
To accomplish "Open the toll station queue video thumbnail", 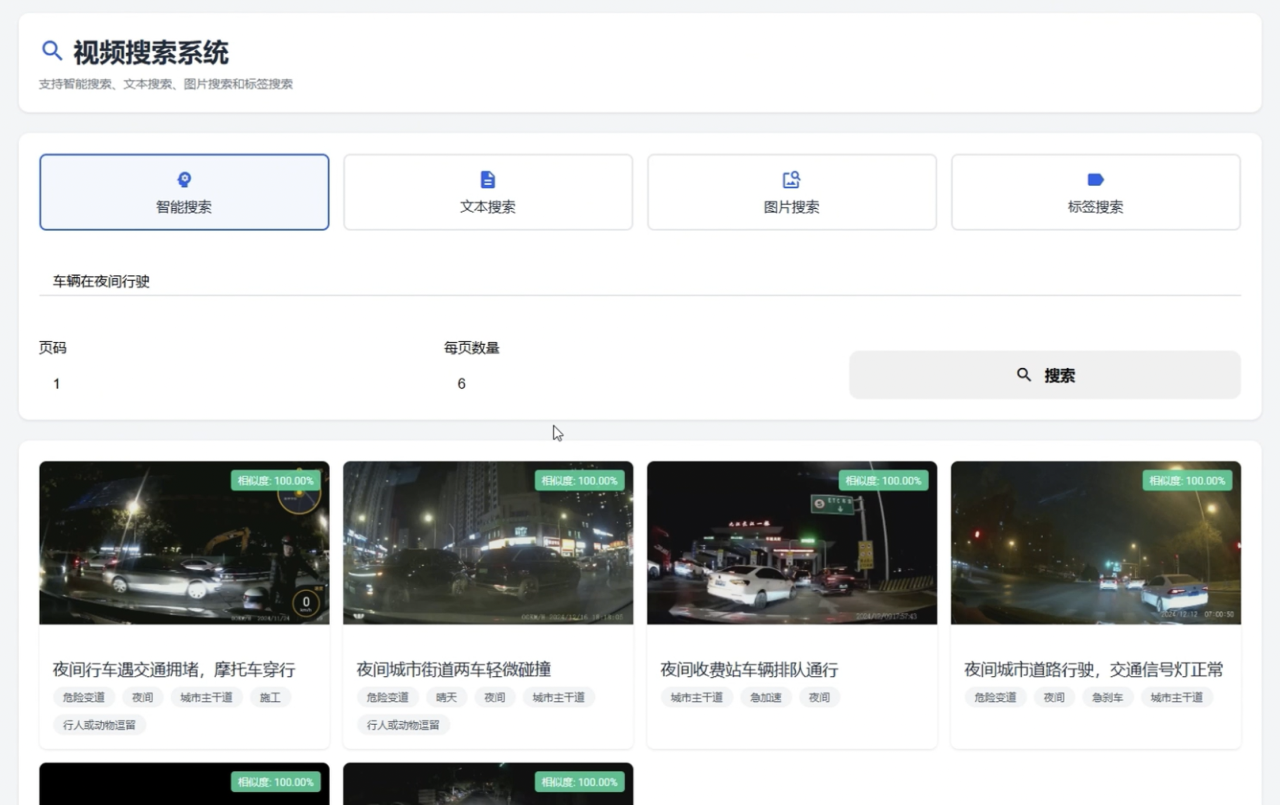I will 791,543.
